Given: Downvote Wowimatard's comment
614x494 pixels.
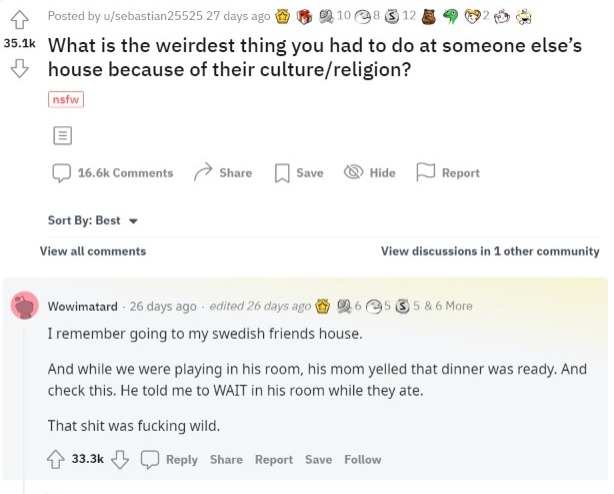Looking at the screenshot, I should [120, 459].
